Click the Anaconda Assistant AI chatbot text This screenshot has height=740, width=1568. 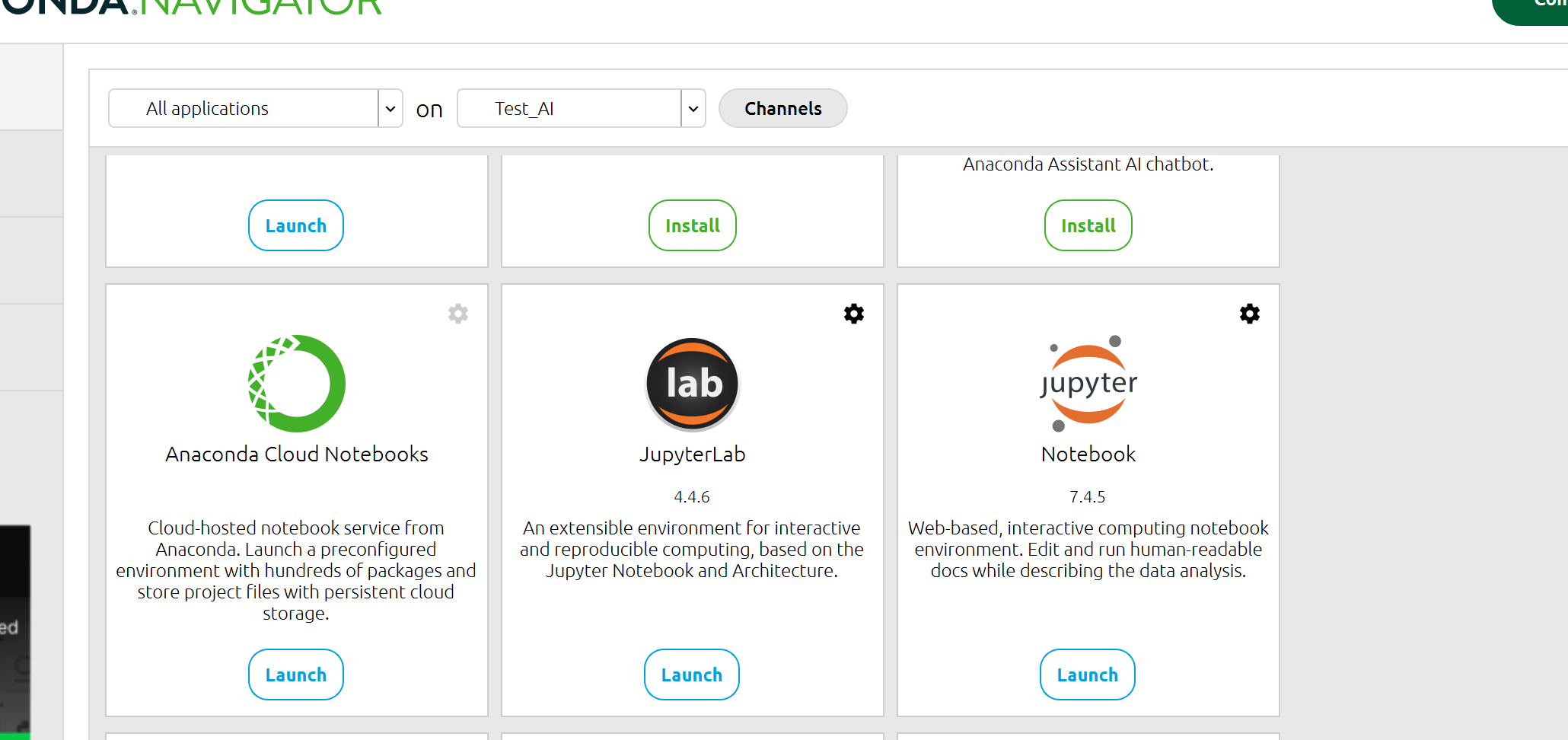point(1088,164)
